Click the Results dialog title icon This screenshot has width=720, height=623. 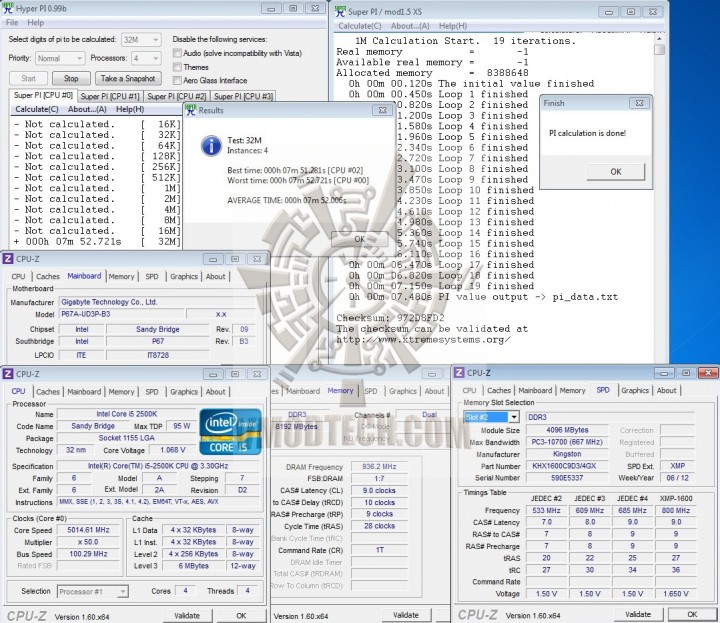tap(191, 110)
